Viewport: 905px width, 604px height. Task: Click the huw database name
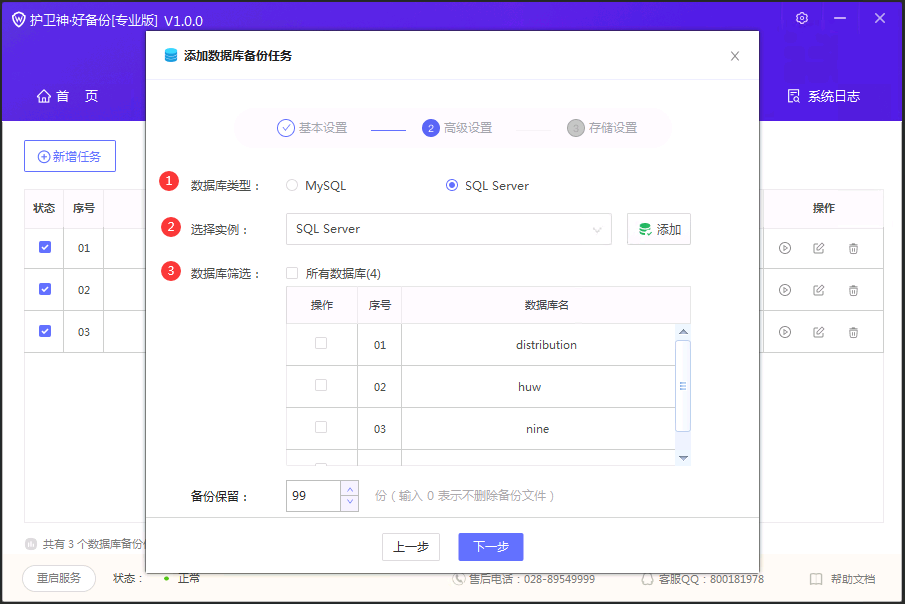(529, 387)
